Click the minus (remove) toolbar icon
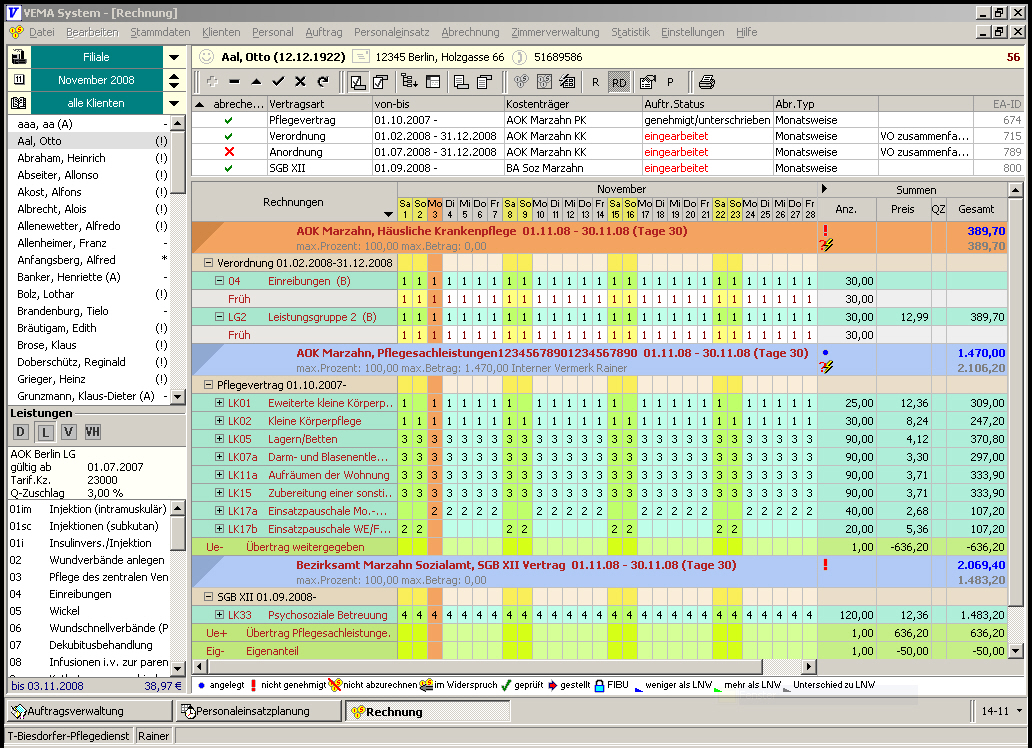Viewport: 1032px width, 748px height. pos(234,82)
